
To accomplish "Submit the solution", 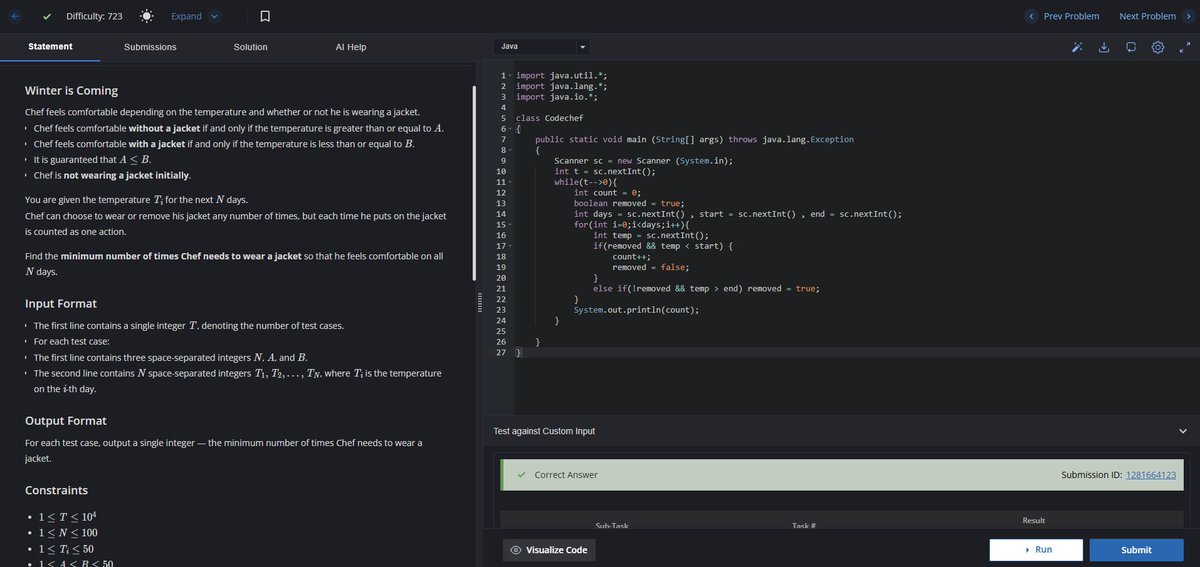I will click(x=1136, y=550).
